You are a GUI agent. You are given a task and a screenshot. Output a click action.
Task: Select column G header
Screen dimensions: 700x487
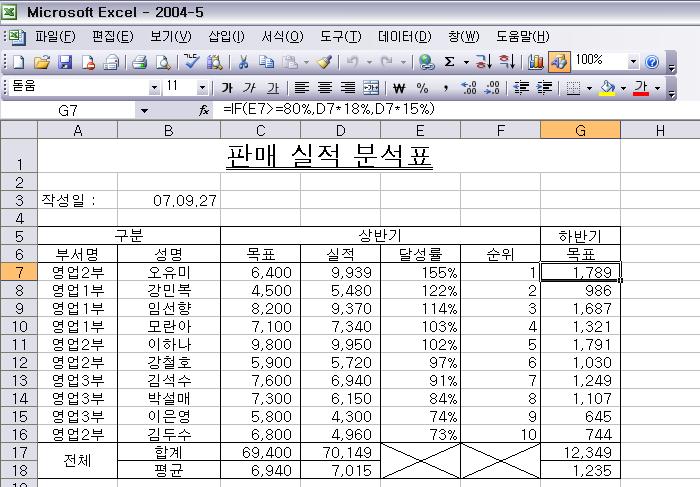click(580, 131)
